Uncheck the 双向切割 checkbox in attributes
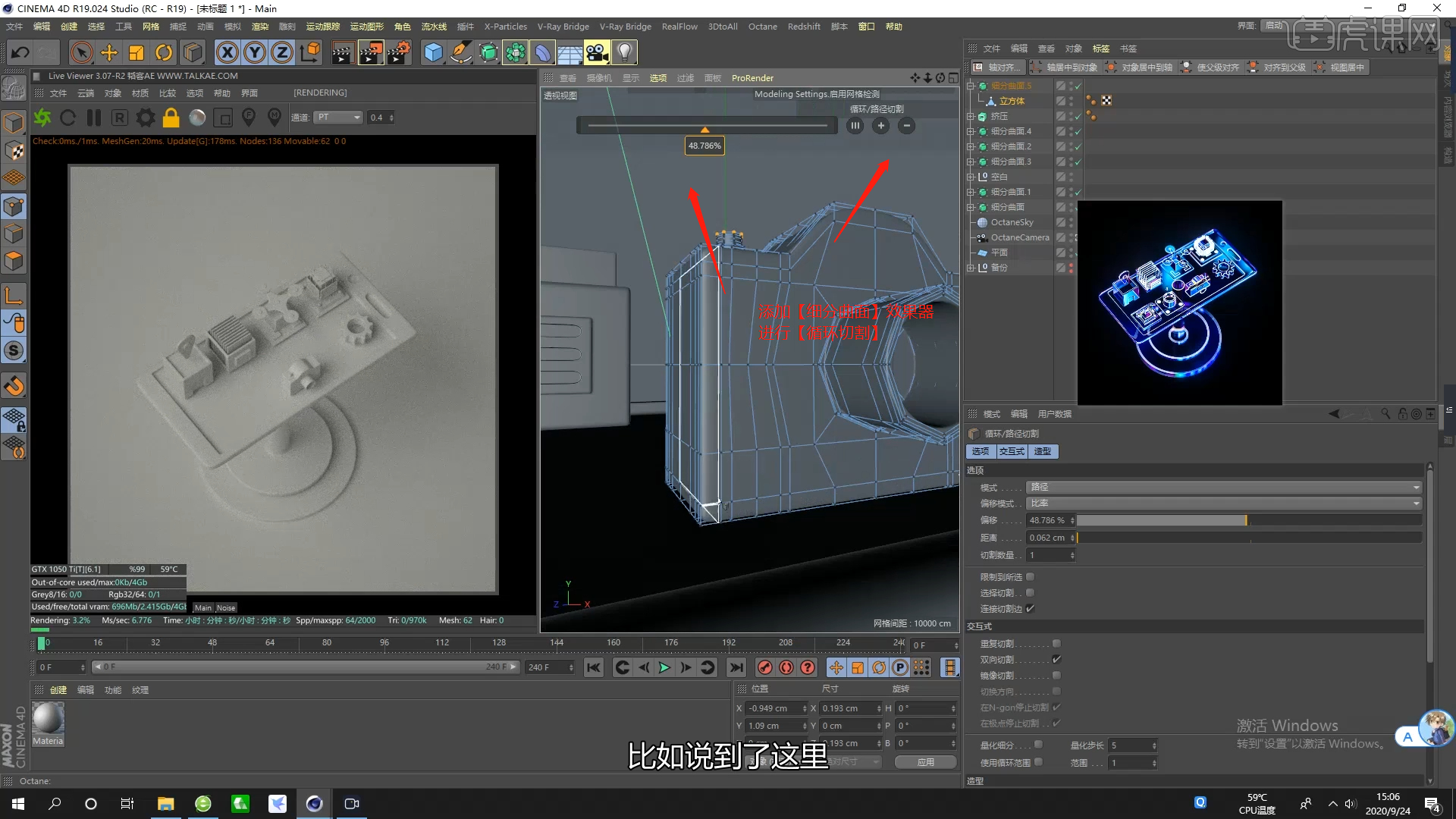The image size is (1456, 819). click(x=1056, y=659)
